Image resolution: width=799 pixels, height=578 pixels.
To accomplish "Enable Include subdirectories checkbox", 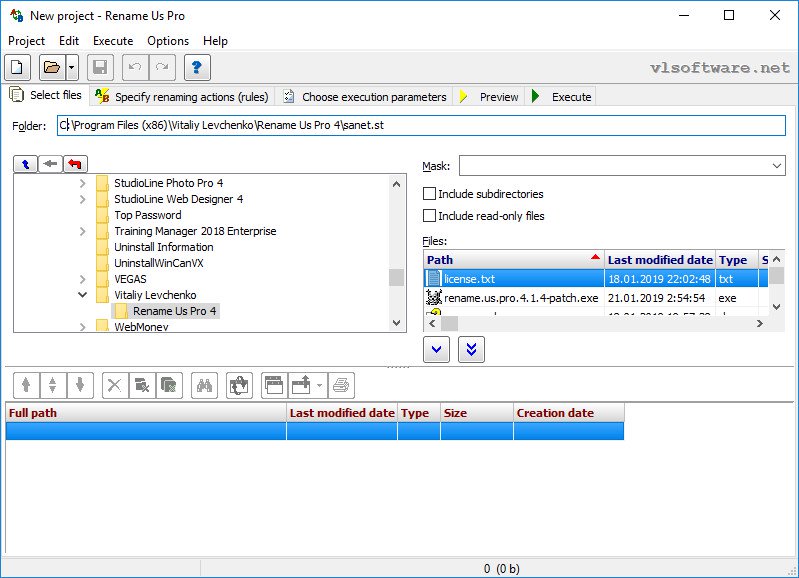I will click(430, 194).
